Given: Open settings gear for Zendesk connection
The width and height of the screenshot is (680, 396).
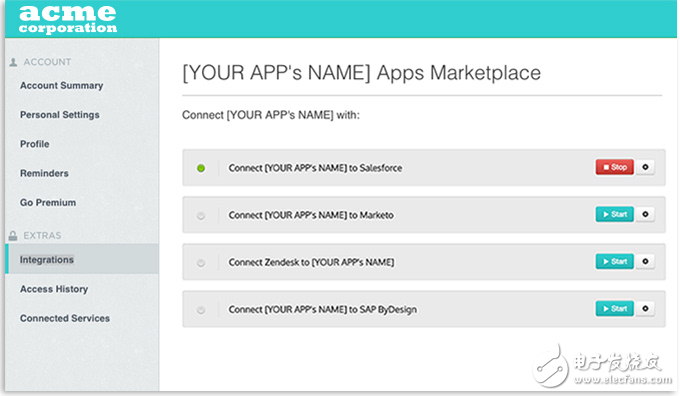Looking at the screenshot, I should pos(645,262).
